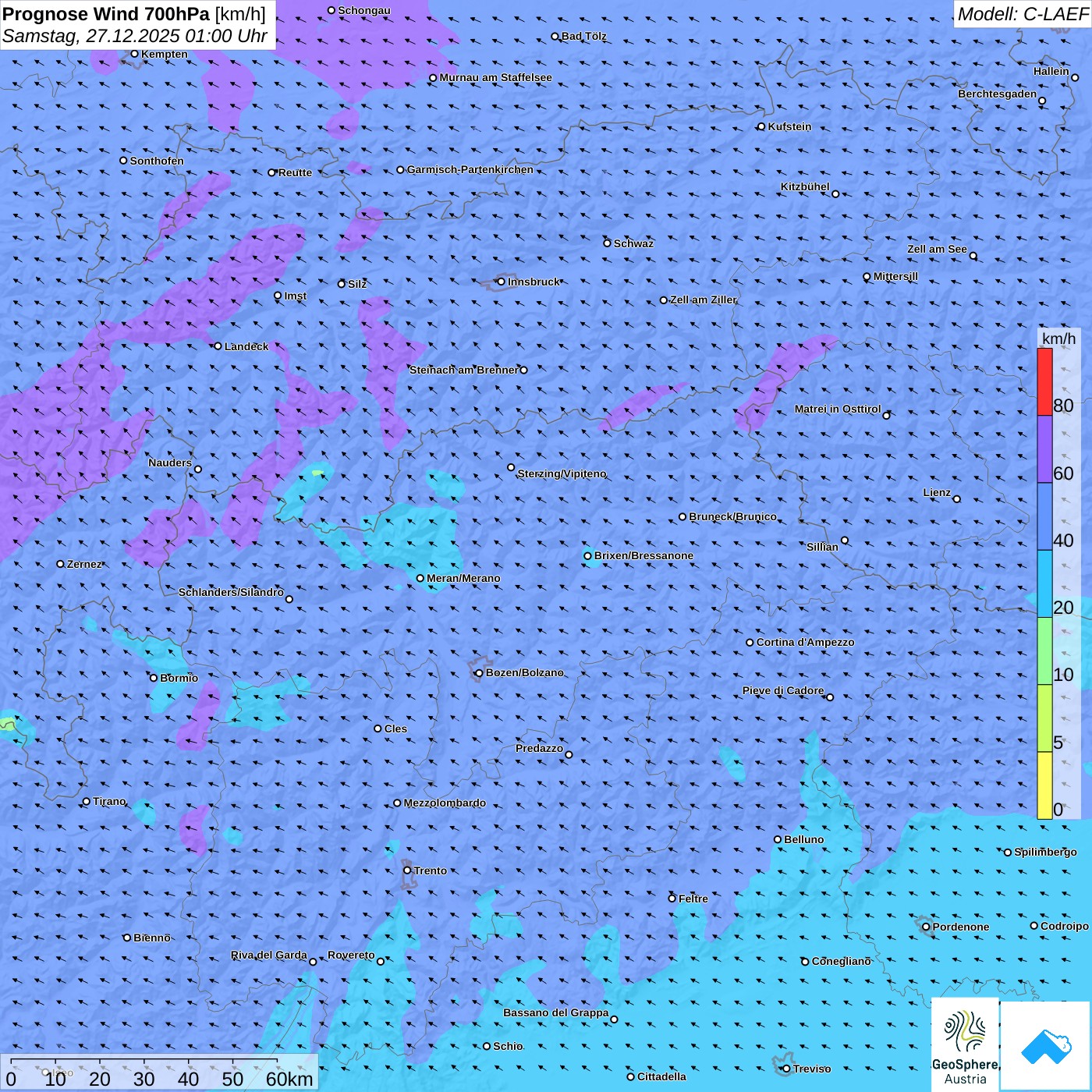Click the Treviso city label
1092x1092 pixels.
point(812,1069)
